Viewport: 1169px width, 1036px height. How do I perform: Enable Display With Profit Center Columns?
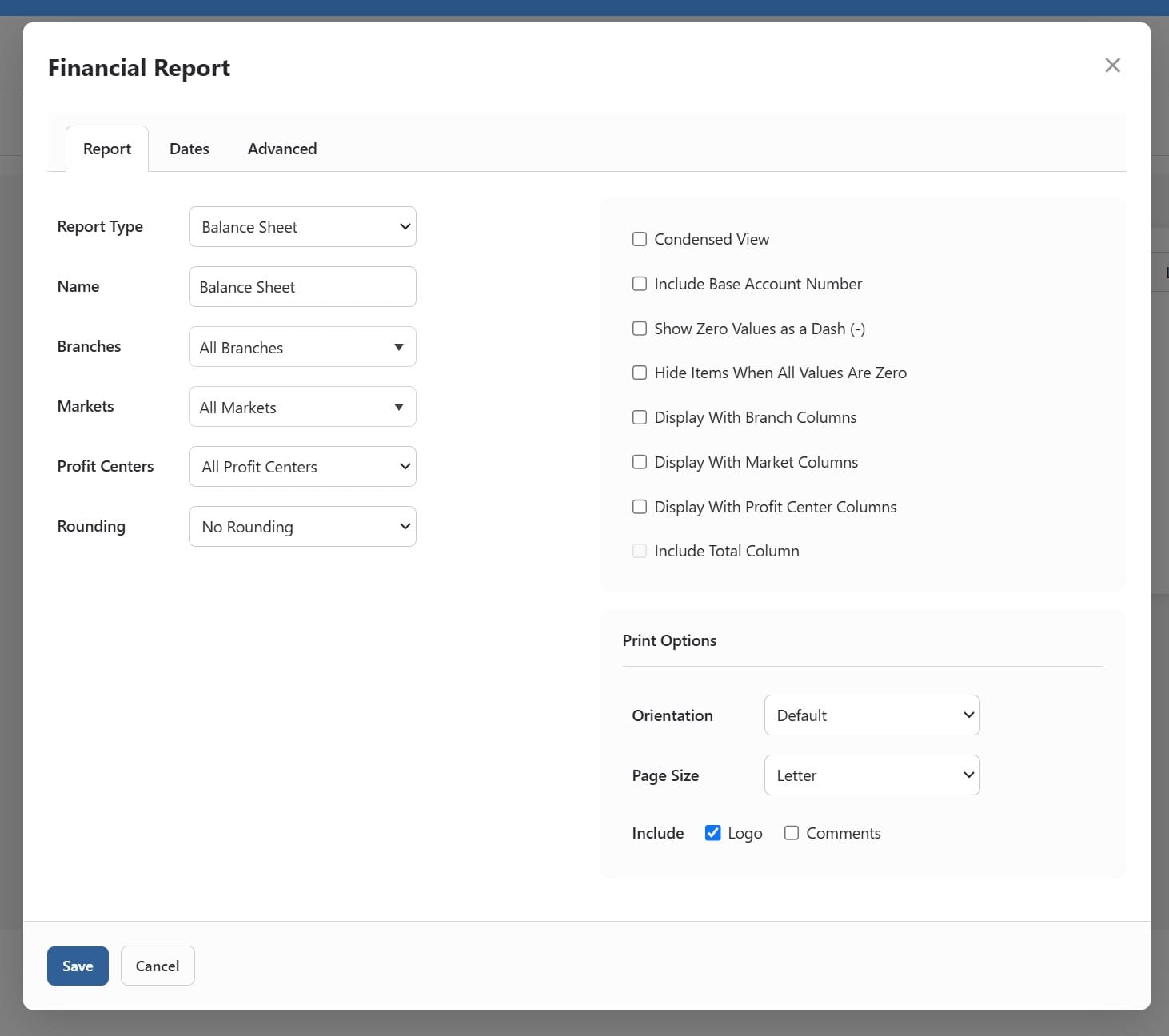pyautogui.click(x=640, y=507)
